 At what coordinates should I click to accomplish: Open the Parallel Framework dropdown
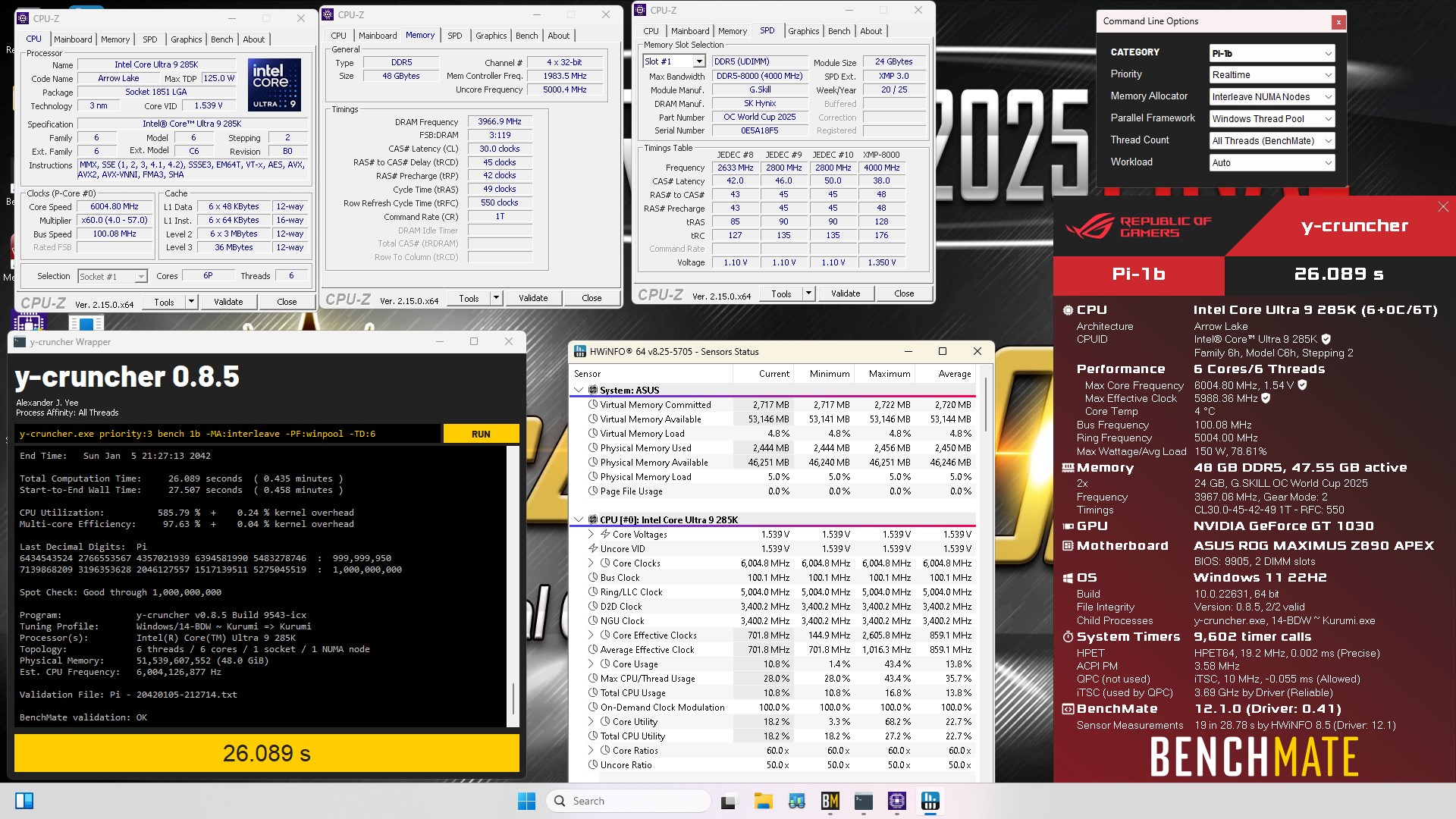tap(1272, 119)
